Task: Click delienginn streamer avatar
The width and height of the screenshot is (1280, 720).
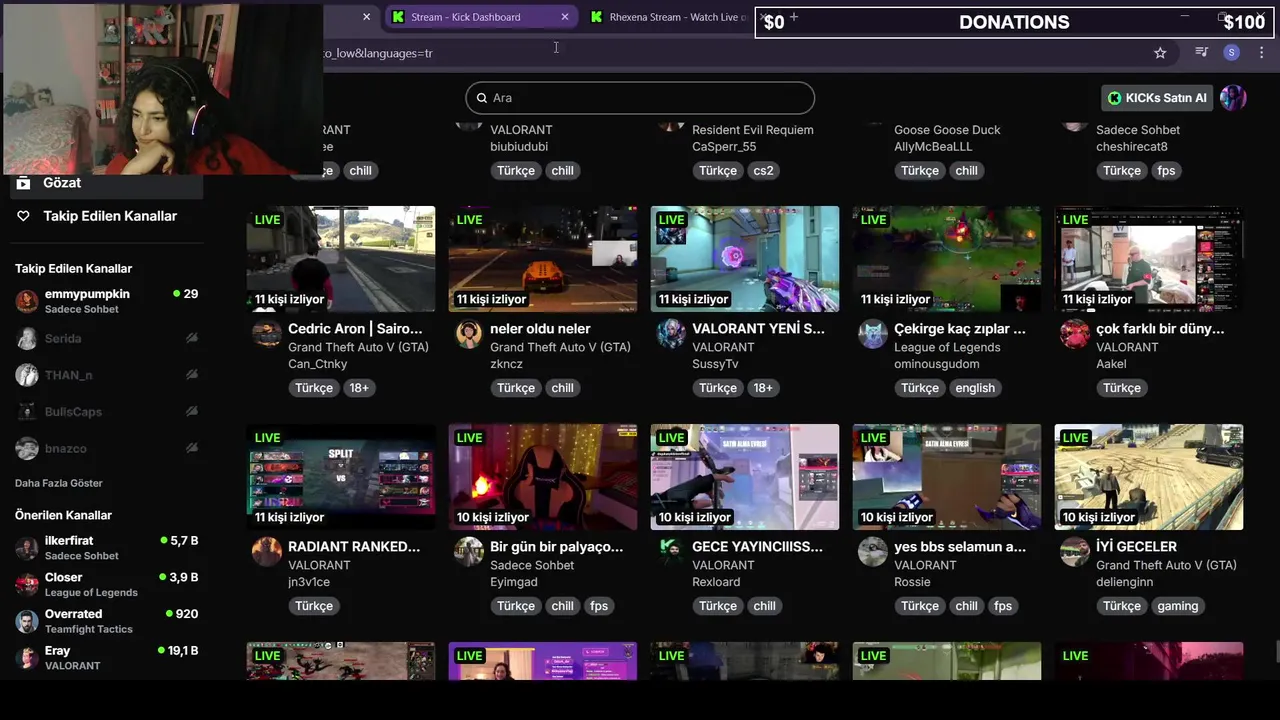Action: coord(1074,552)
